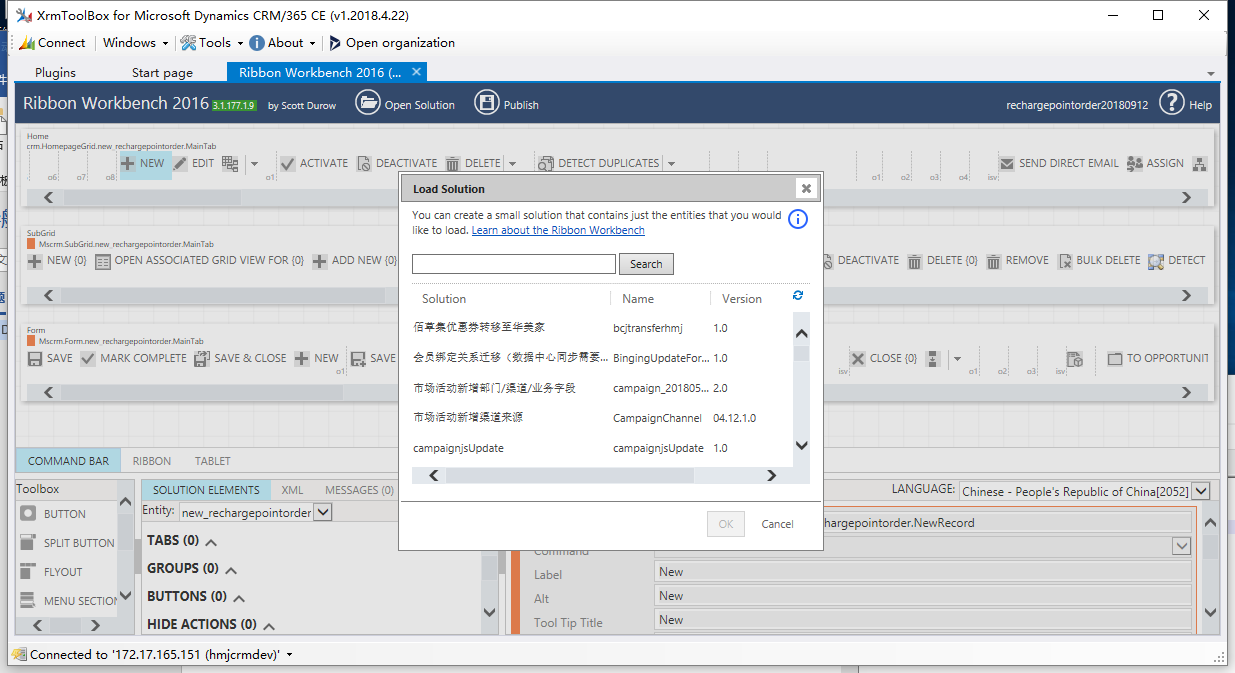
Task: Close the Load Solution dialog
Action: tap(805, 188)
